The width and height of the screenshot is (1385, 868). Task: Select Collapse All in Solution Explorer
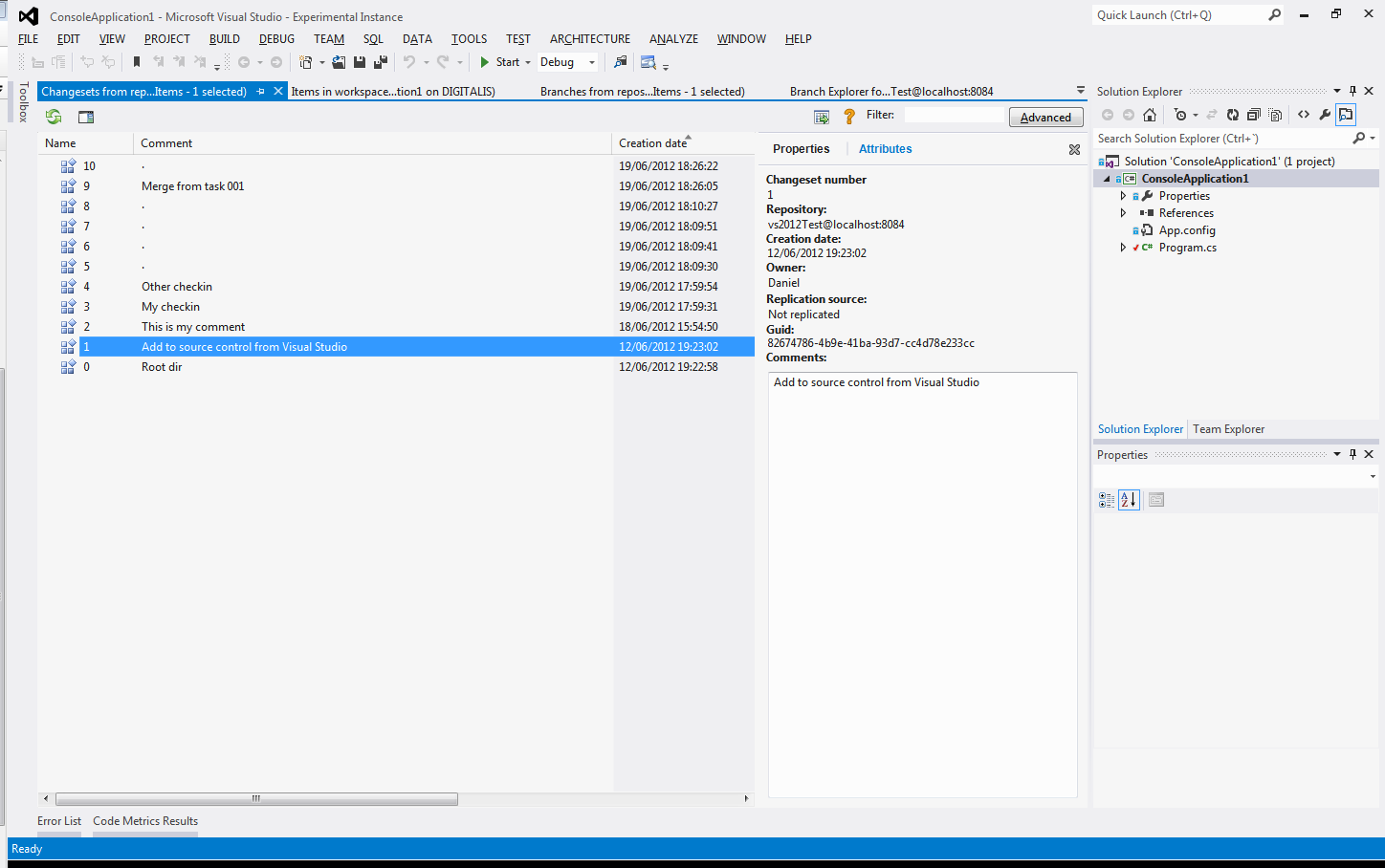coord(1254,114)
